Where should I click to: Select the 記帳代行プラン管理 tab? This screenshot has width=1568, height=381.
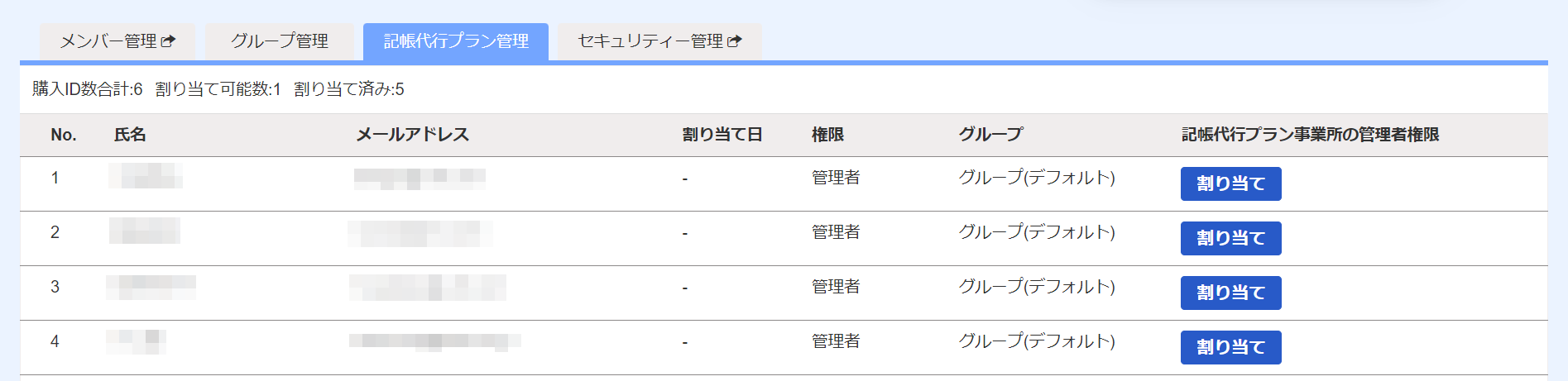point(456,41)
